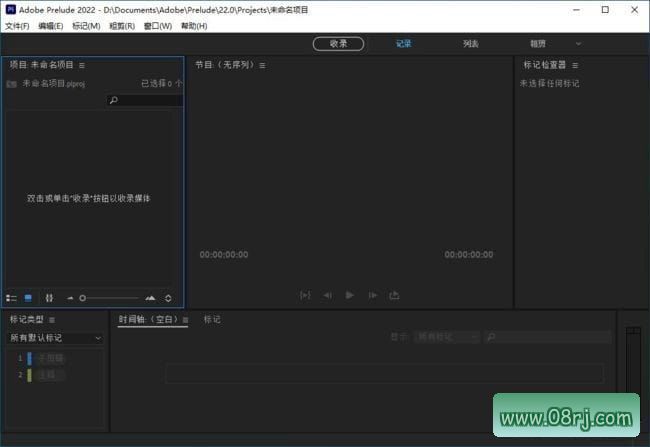Screen dimensions: 650x447
Task: Switch to the 粗剪 workspace
Action: (x=538, y=44)
